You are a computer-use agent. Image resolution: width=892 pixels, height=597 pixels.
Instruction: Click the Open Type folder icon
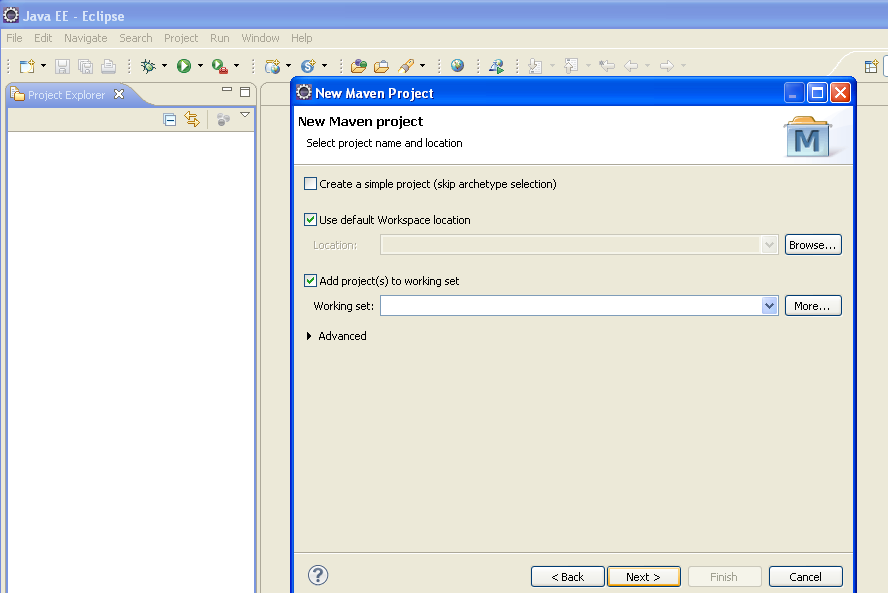pos(358,66)
